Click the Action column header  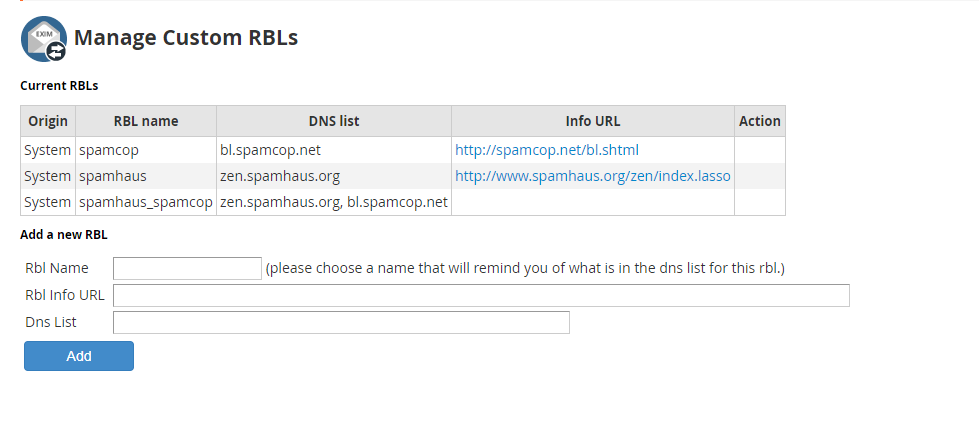click(760, 121)
